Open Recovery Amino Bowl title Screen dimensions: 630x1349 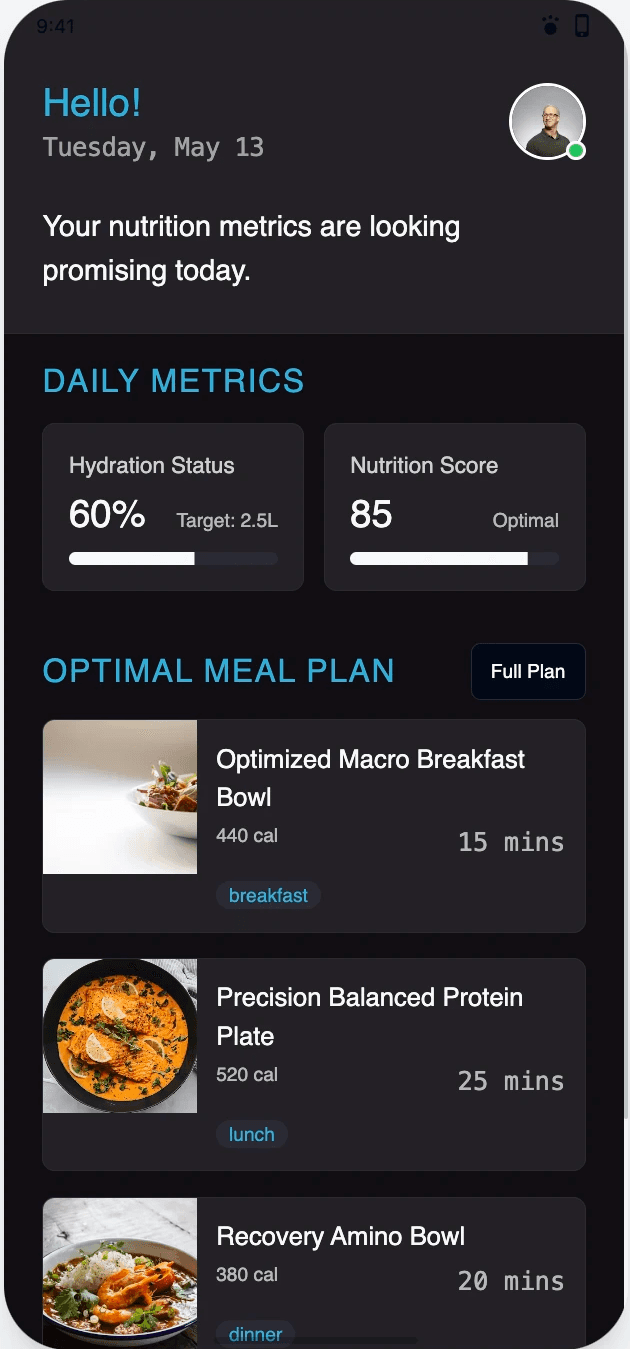341,1236
